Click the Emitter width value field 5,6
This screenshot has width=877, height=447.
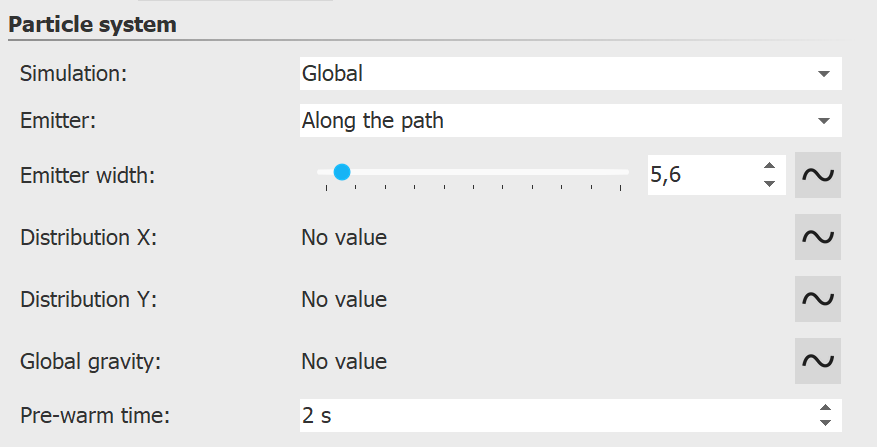tap(700, 174)
